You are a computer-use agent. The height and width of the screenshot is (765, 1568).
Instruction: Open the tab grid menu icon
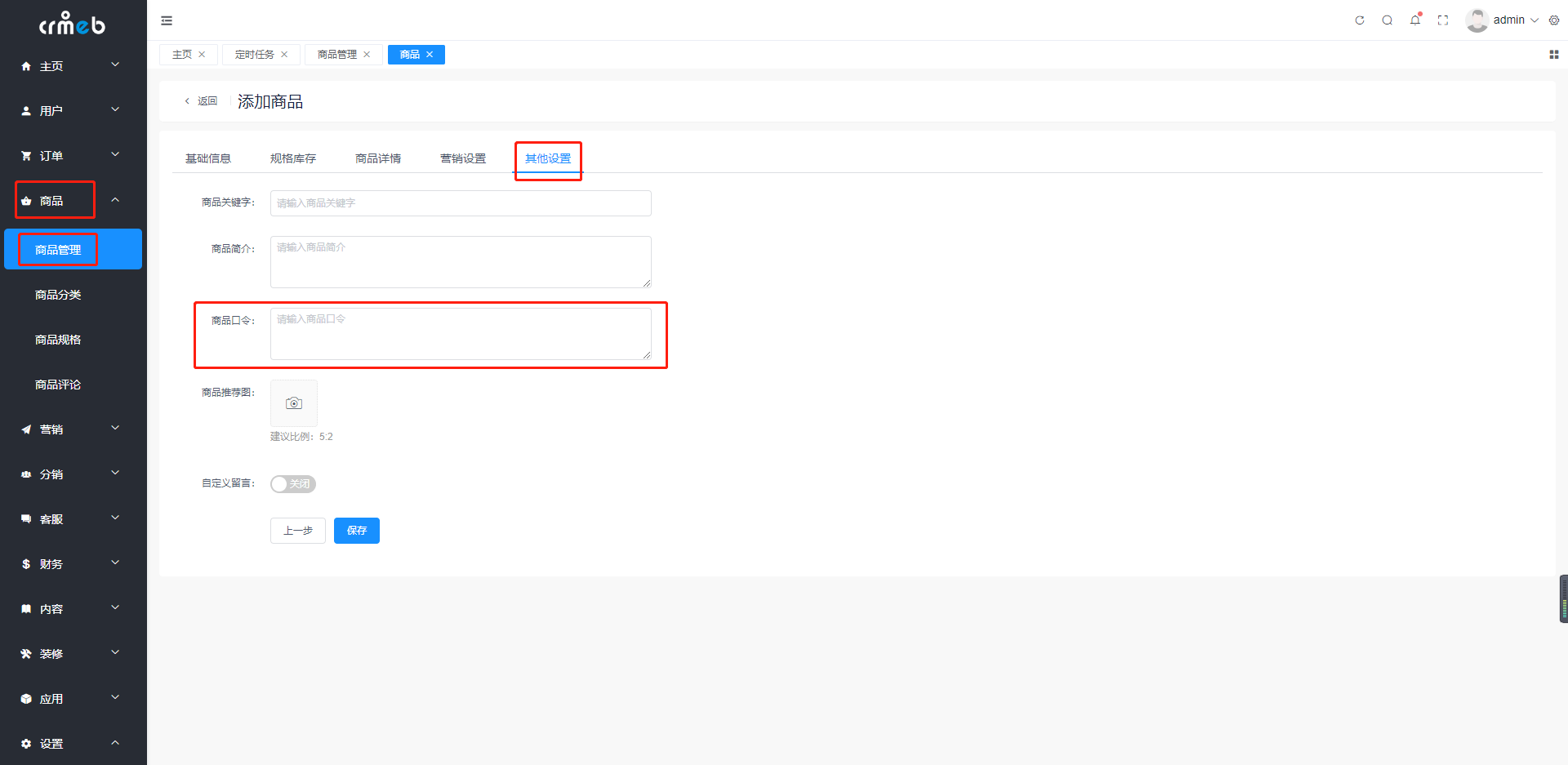[x=1554, y=55]
